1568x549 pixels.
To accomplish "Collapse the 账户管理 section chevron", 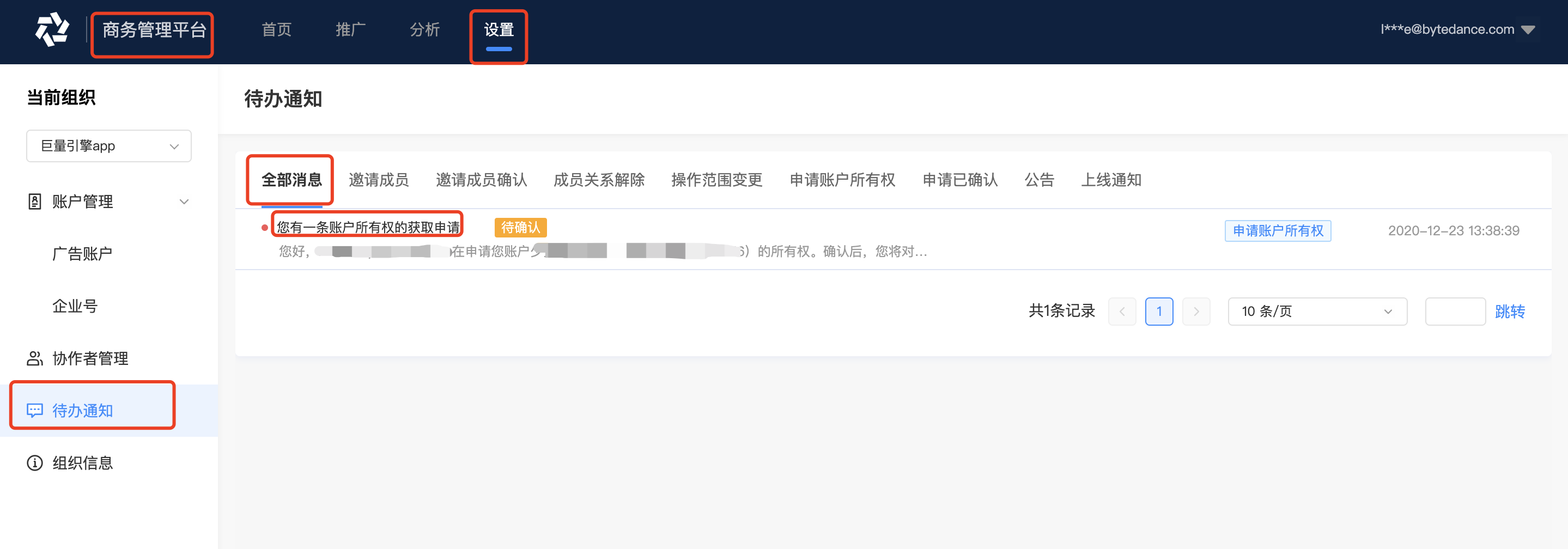I will tap(184, 202).
